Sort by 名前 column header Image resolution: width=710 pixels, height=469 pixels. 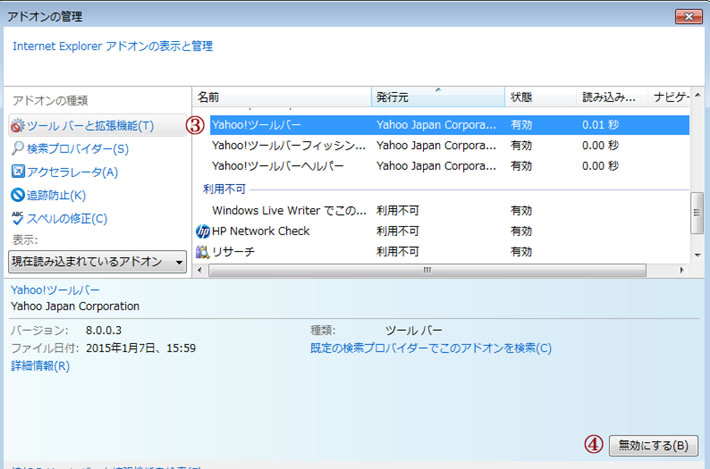282,97
